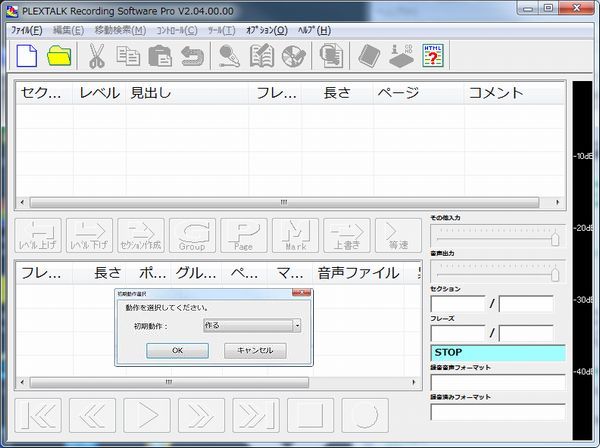
Task: Open a project with the yellow folder icon
Action: click(60, 56)
